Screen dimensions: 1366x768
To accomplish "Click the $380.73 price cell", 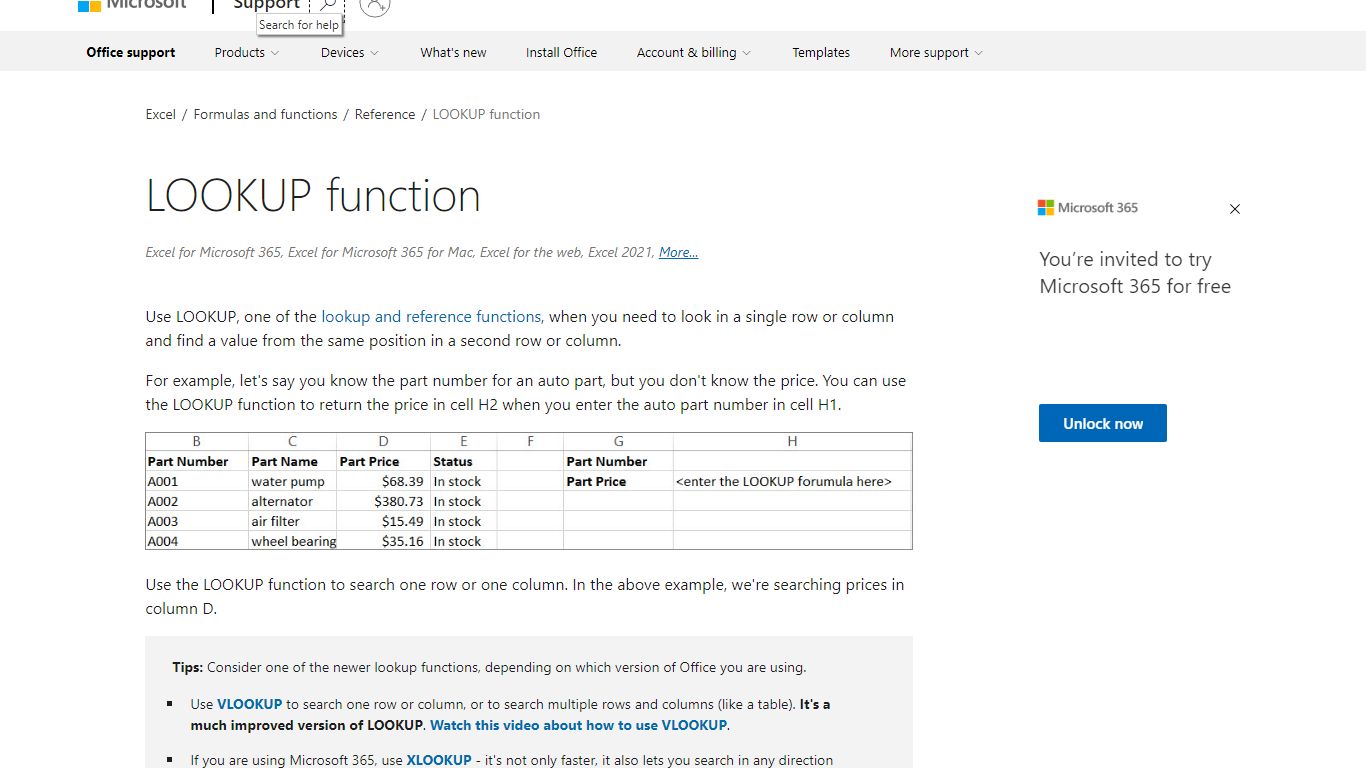I will [x=384, y=501].
